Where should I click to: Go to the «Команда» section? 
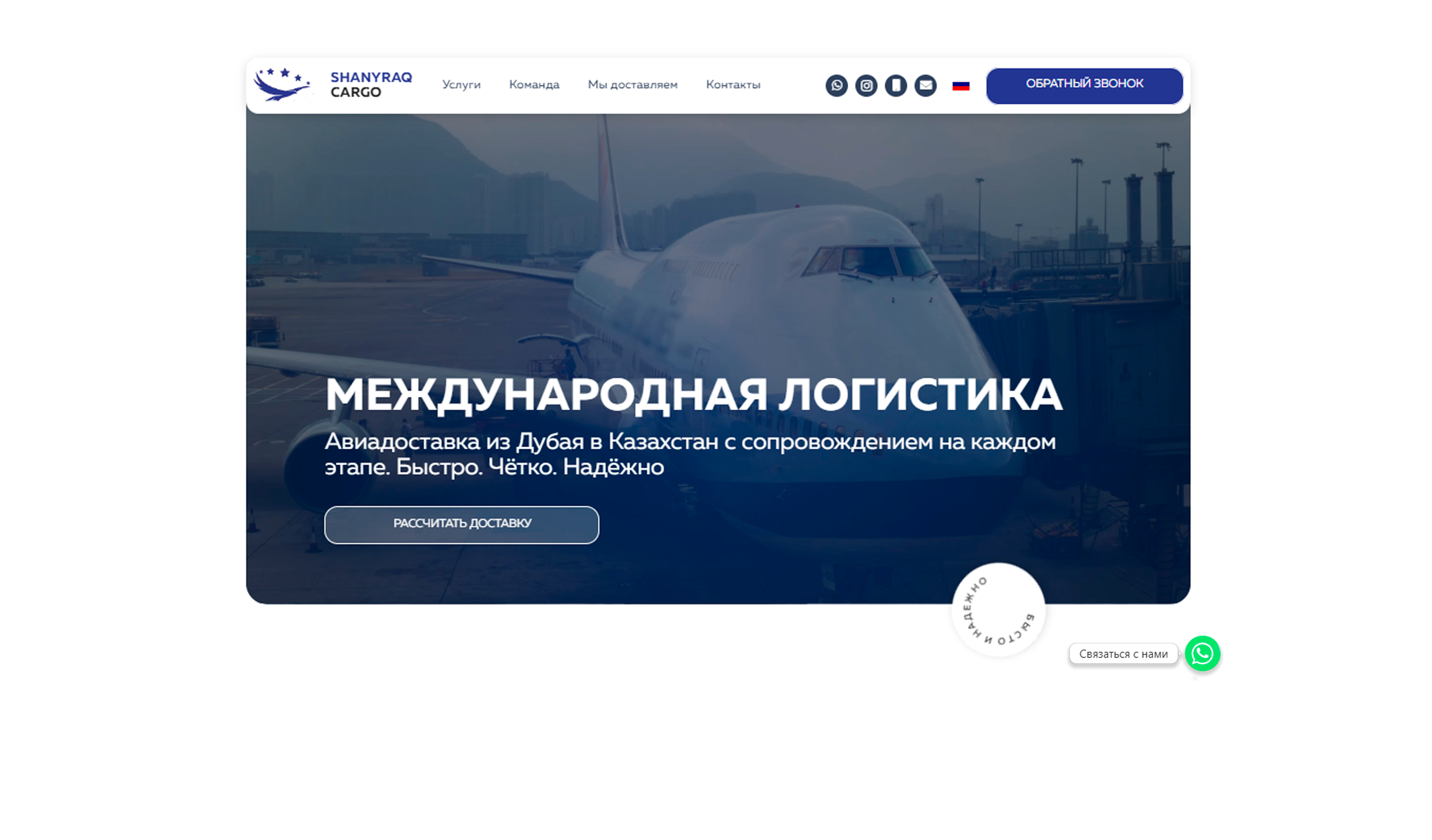tap(534, 84)
